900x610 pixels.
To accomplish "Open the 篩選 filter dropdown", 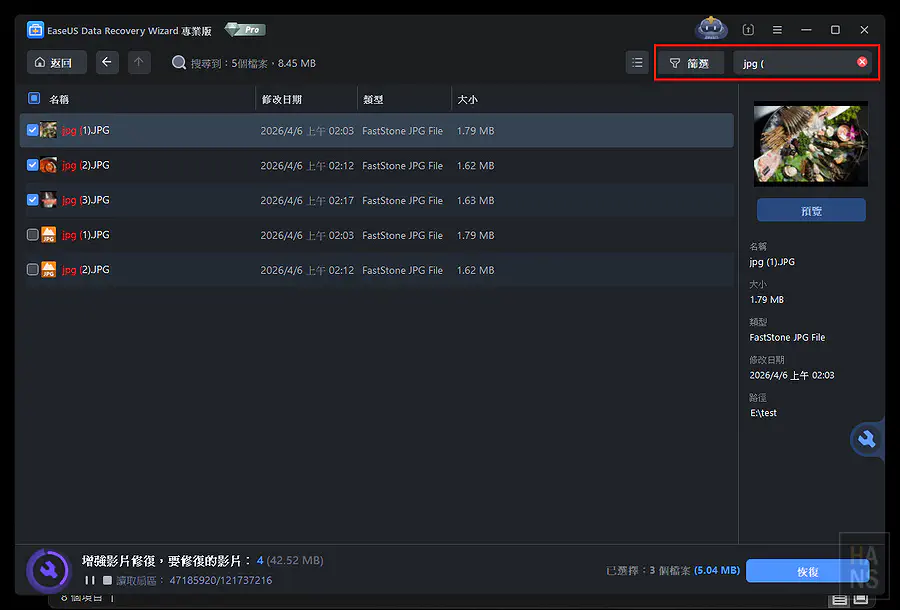I will (x=690, y=63).
